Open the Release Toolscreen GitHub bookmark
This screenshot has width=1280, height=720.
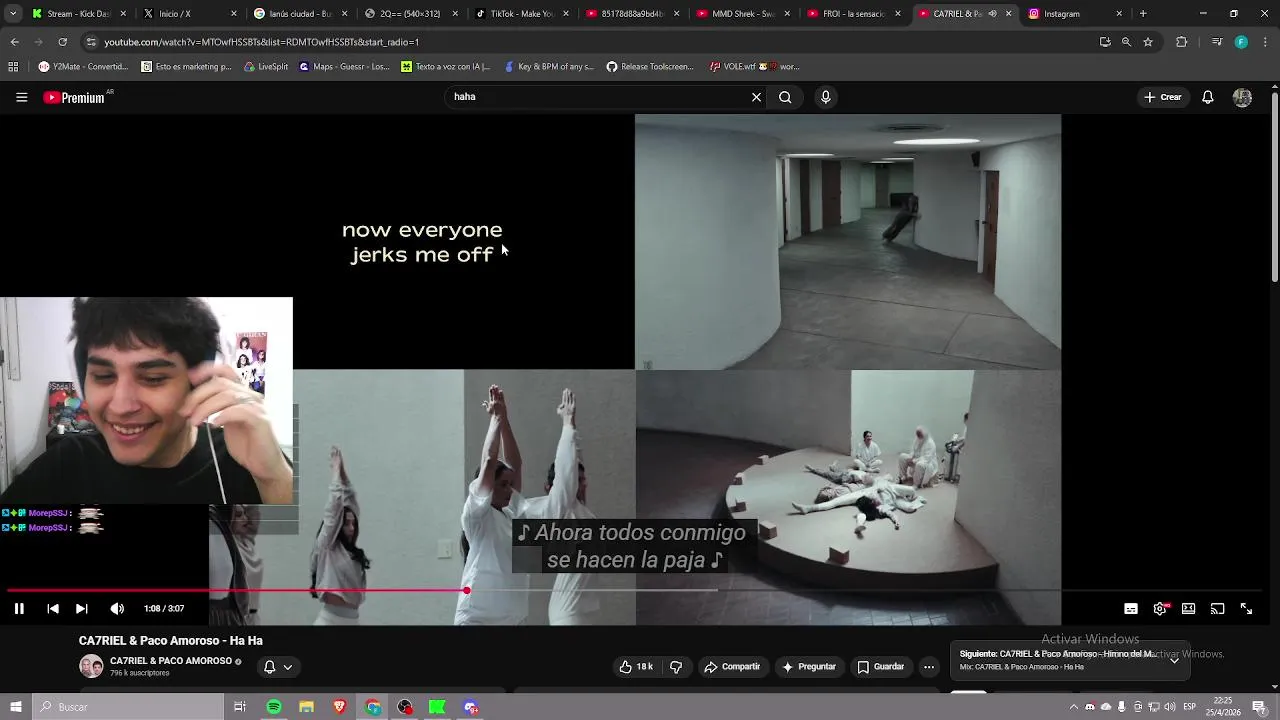coord(650,67)
